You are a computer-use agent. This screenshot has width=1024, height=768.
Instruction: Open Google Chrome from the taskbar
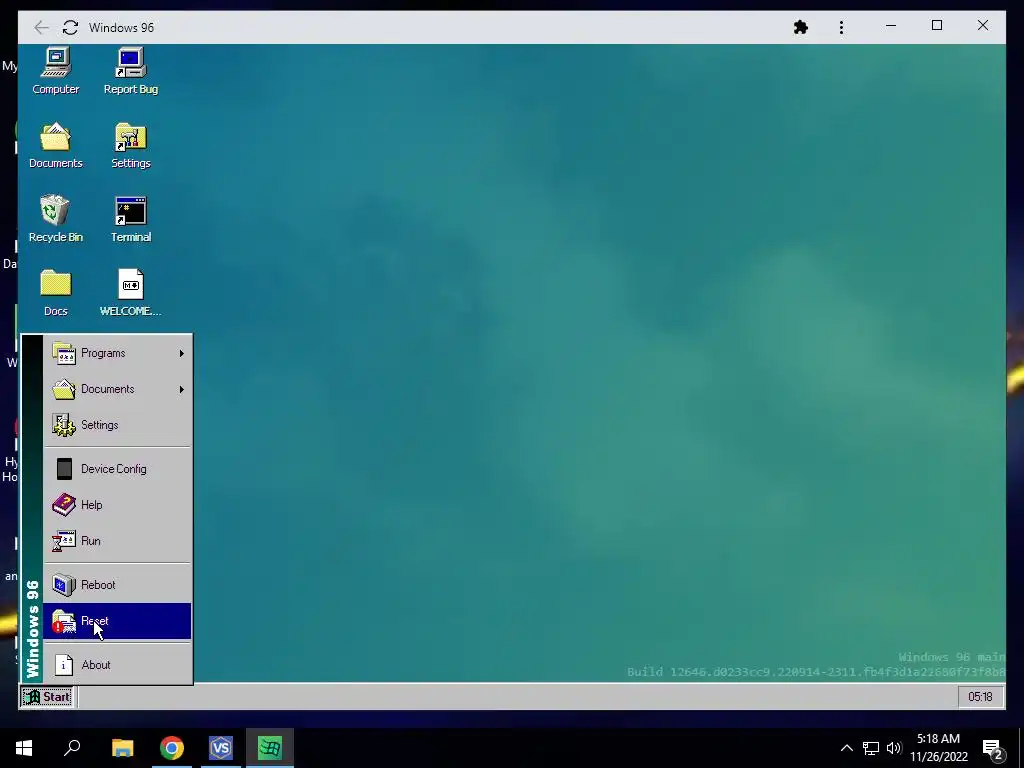tap(172, 748)
